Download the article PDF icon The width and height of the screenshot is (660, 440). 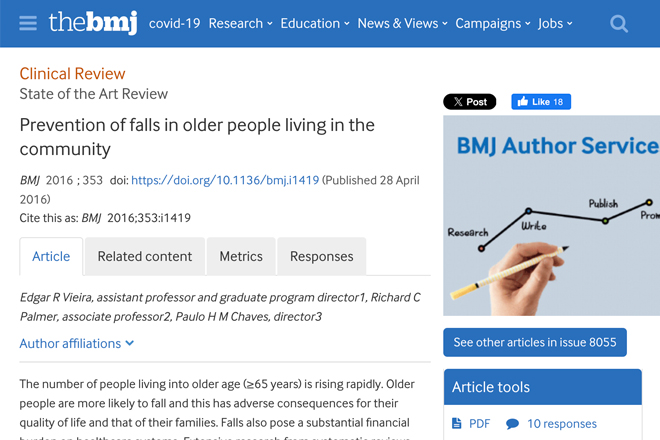[x=456, y=423]
